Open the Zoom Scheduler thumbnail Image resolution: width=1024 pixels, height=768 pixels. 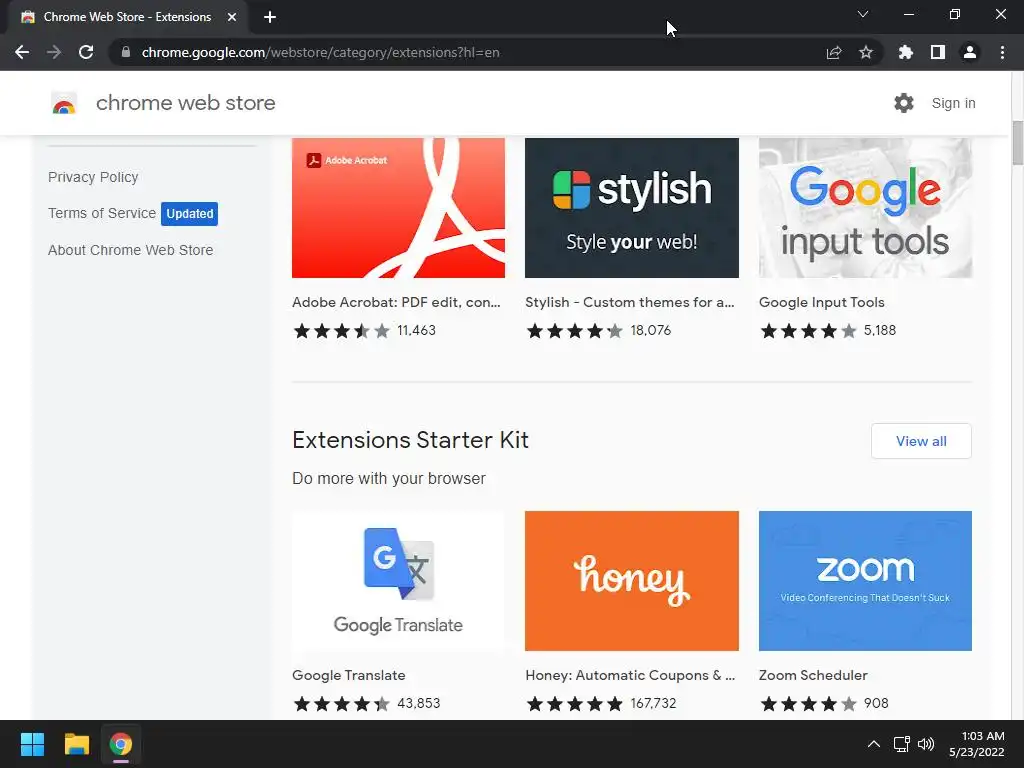pos(865,581)
